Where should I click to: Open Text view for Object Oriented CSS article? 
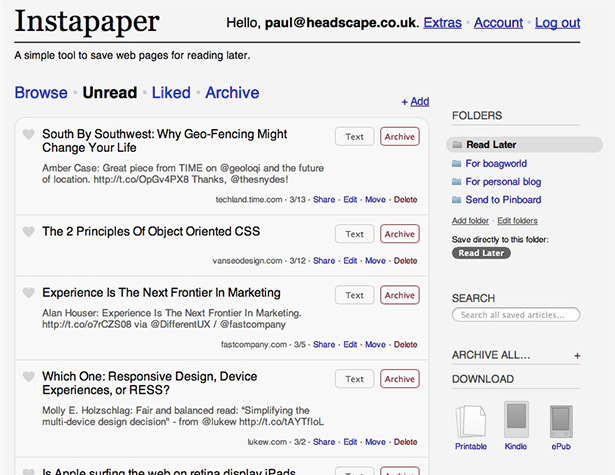coord(355,234)
